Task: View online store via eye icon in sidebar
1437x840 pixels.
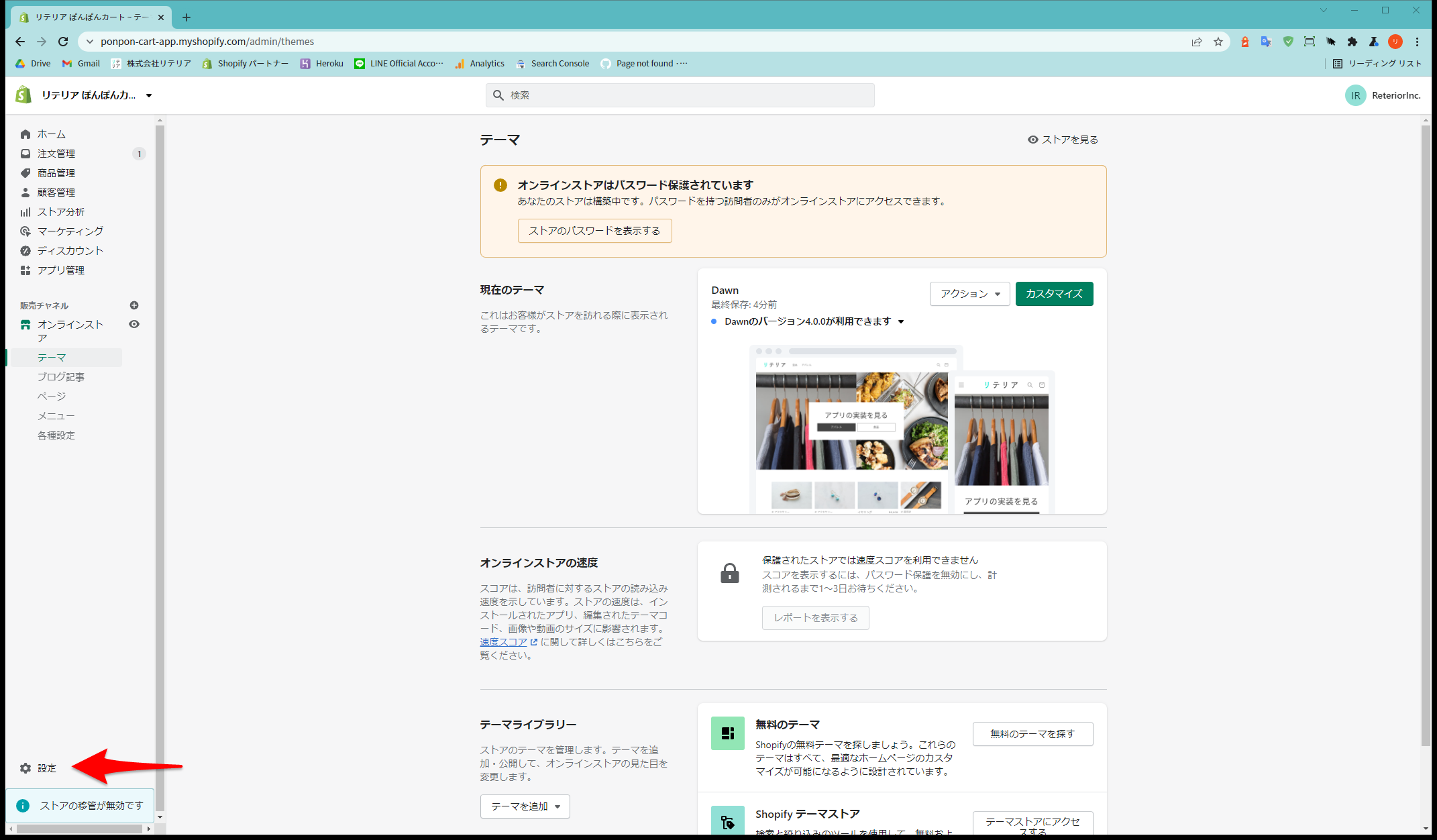Action: point(134,324)
